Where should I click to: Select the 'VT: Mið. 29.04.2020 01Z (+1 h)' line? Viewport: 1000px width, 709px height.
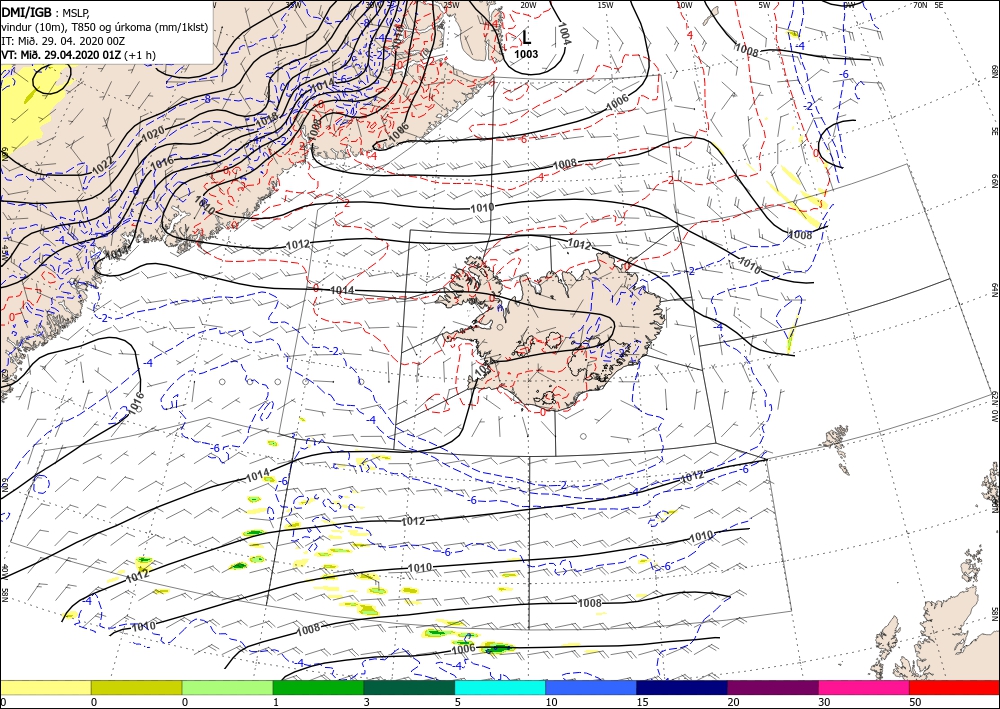click(79, 55)
